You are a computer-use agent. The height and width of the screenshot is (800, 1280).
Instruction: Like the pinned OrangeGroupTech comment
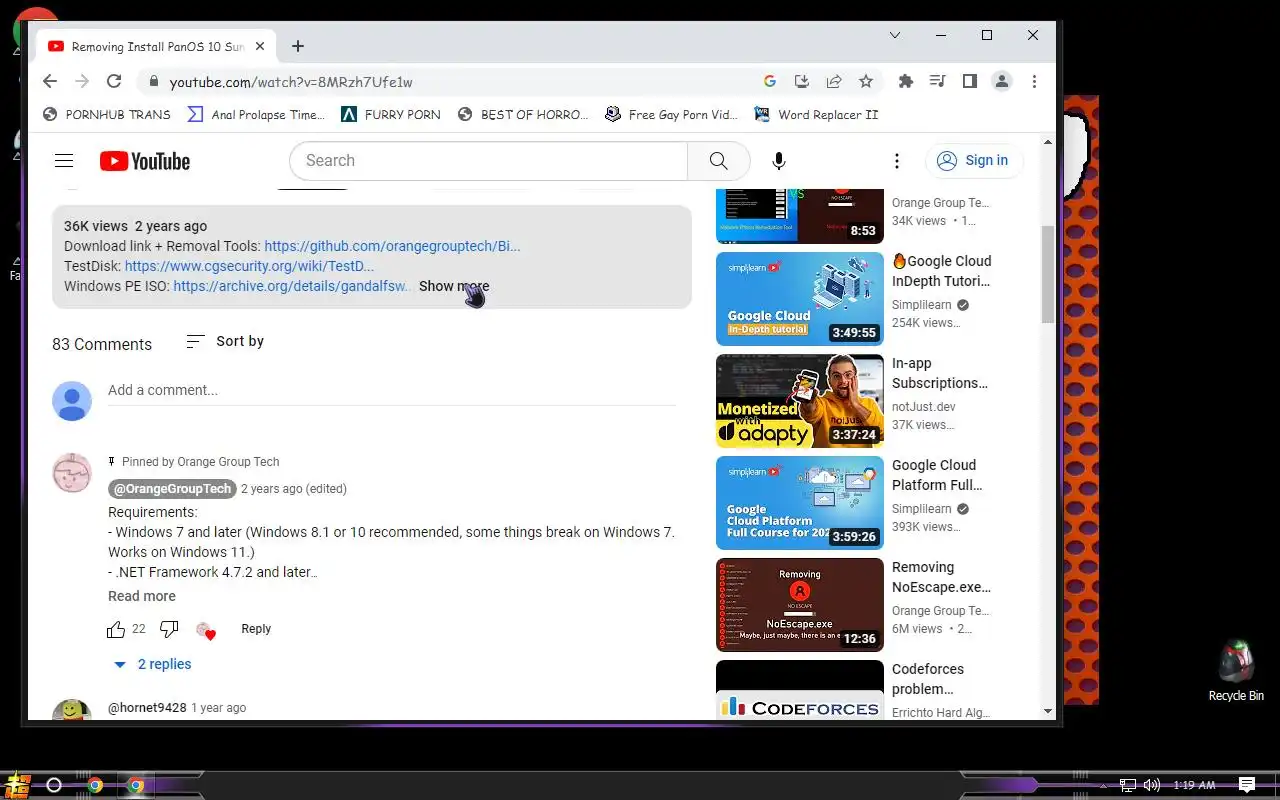(x=116, y=629)
